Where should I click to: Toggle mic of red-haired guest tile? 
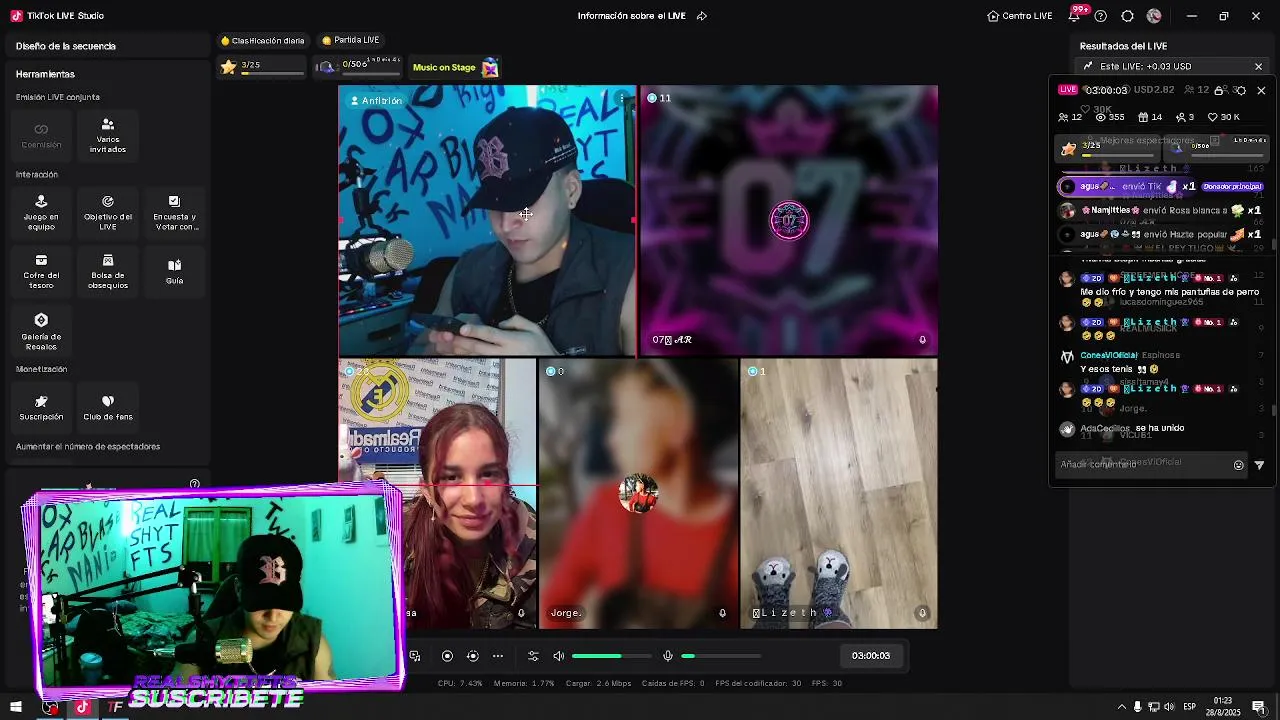click(521, 613)
